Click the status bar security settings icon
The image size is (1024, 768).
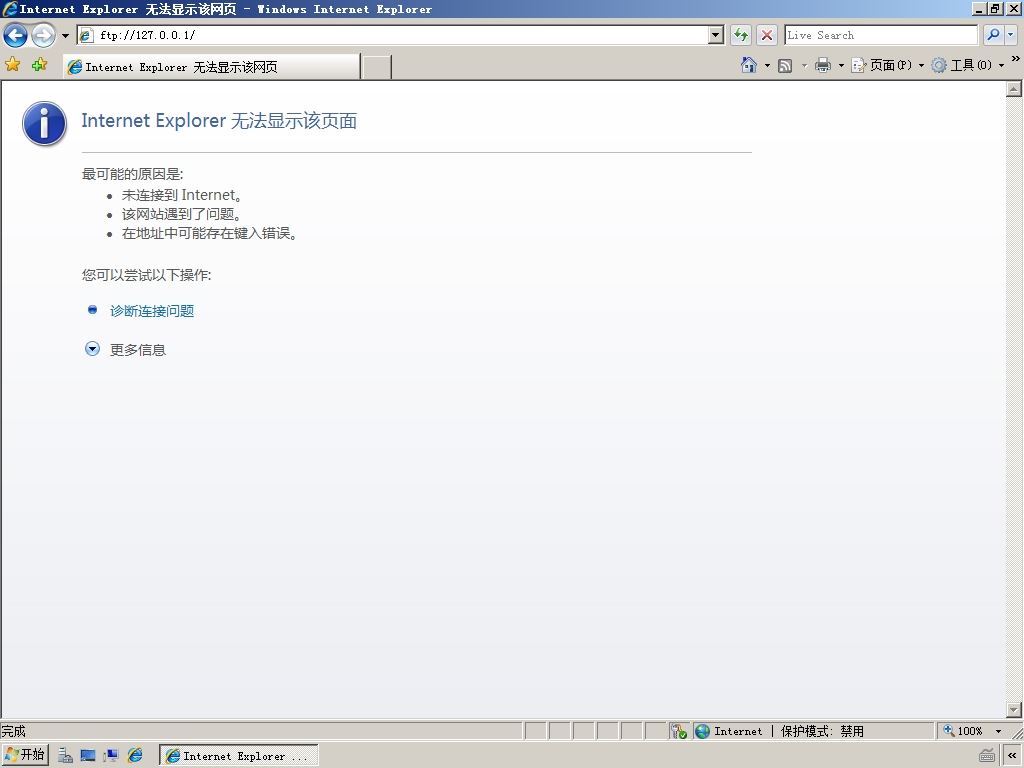(x=679, y=731)
